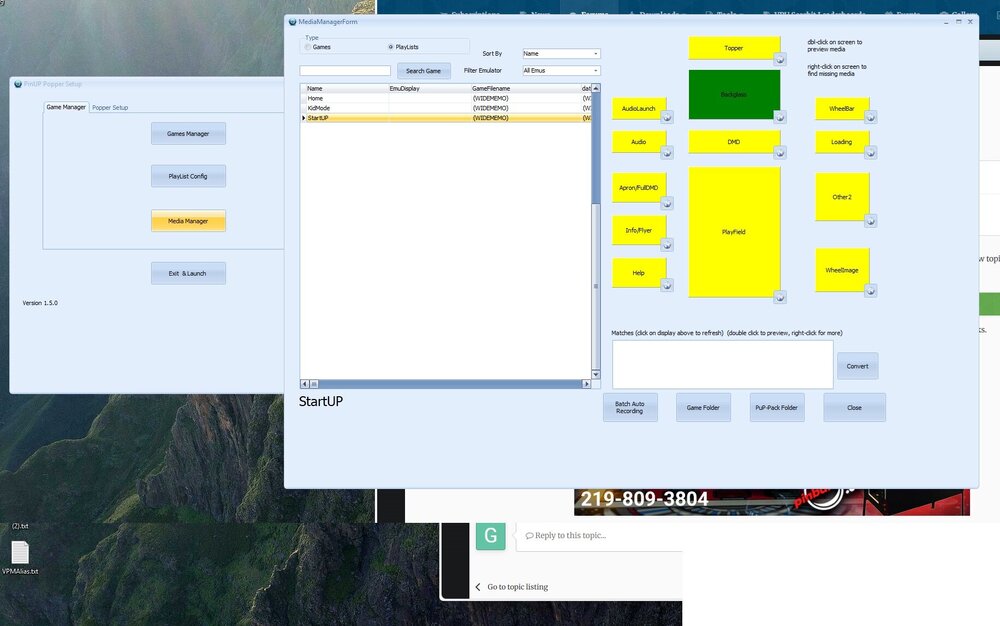Click the round icon on the Loading tile
This screenshot has width=1000, height=626.
pyautogui.click(x=871, y=152)
